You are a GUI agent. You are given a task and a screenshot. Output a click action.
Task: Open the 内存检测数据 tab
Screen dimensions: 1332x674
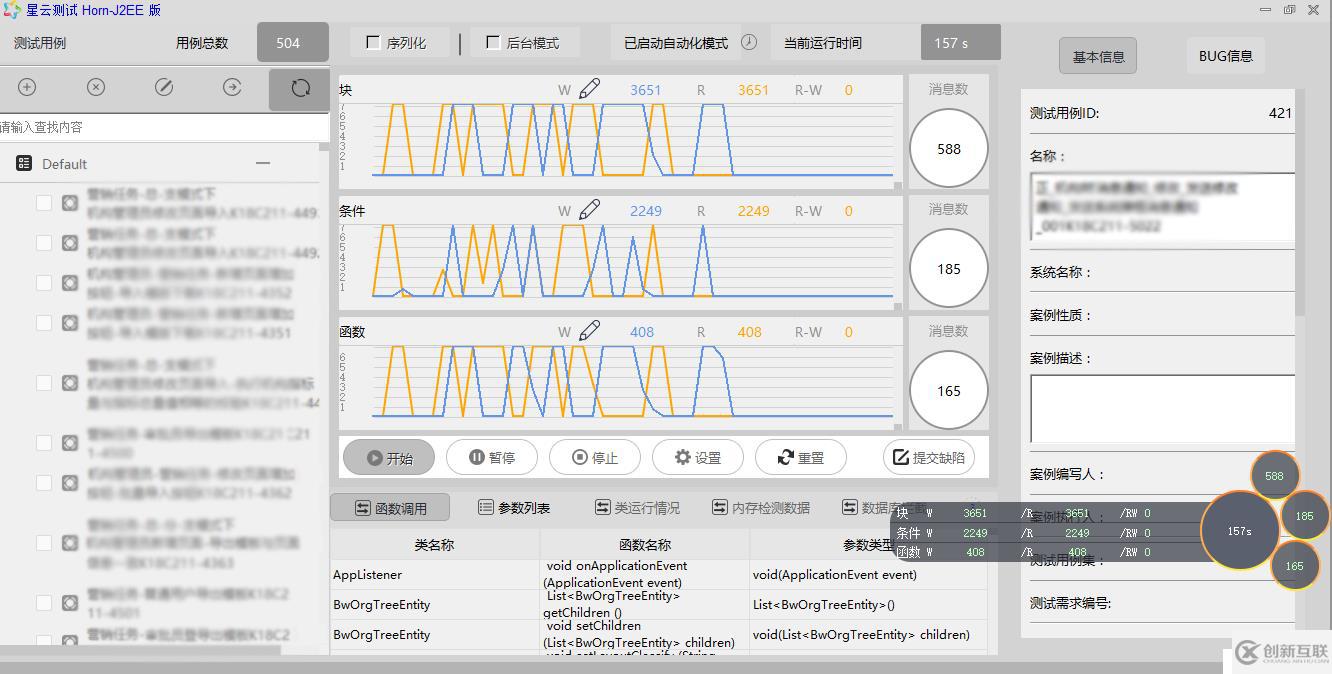760,508
